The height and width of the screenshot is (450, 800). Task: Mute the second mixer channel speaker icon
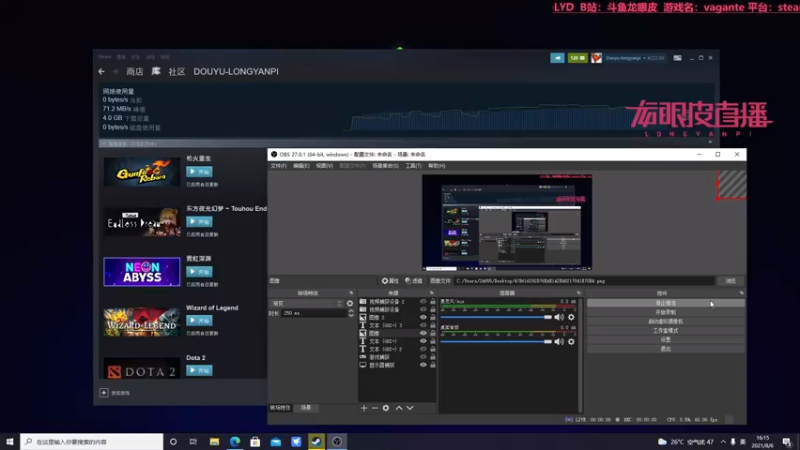559,341
